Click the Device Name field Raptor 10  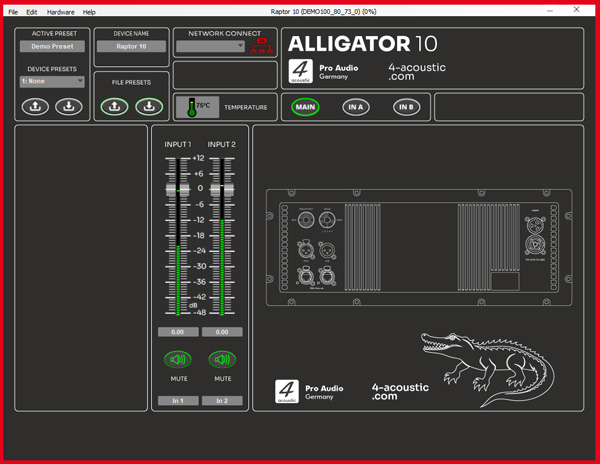pyautogui.click(x=131, y=46)
